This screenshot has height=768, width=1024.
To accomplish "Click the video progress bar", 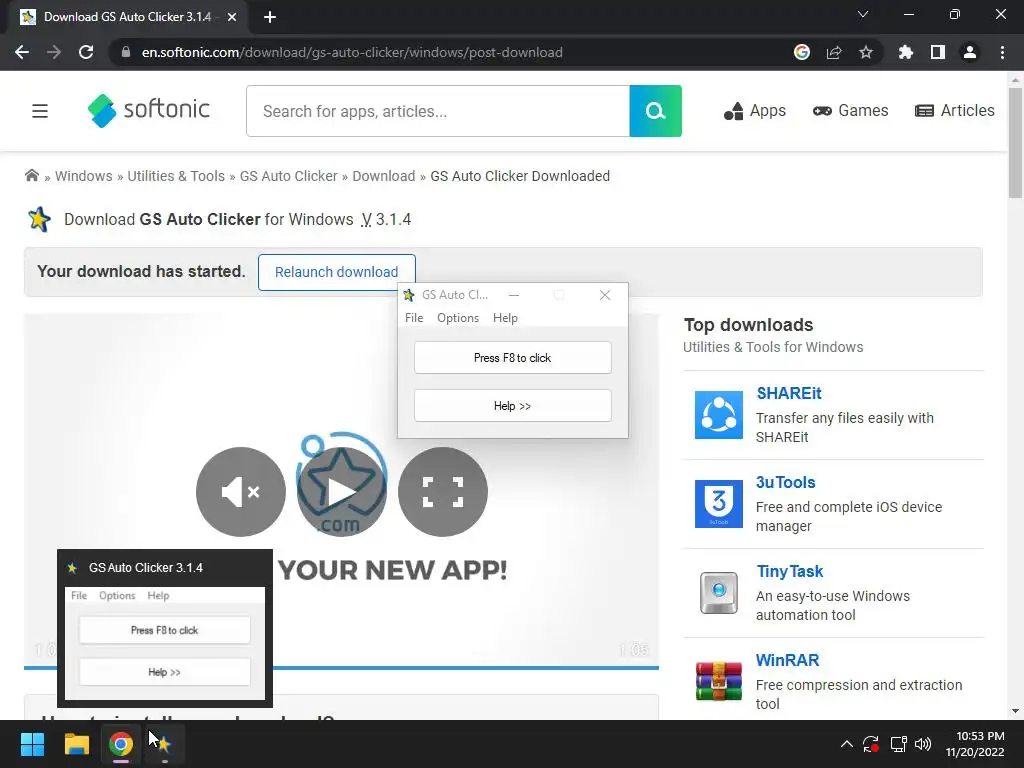I will point(466,667).
